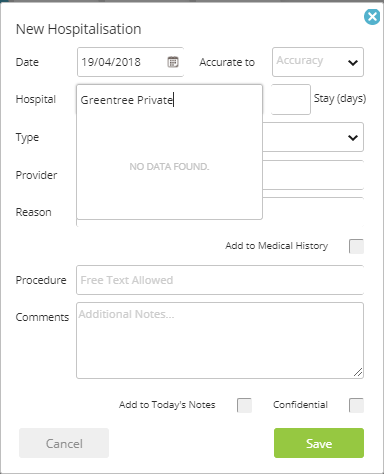The width and height of the screenshot is (384, 474).
Task: Click the Save button
Action: [x=319, y=443]
